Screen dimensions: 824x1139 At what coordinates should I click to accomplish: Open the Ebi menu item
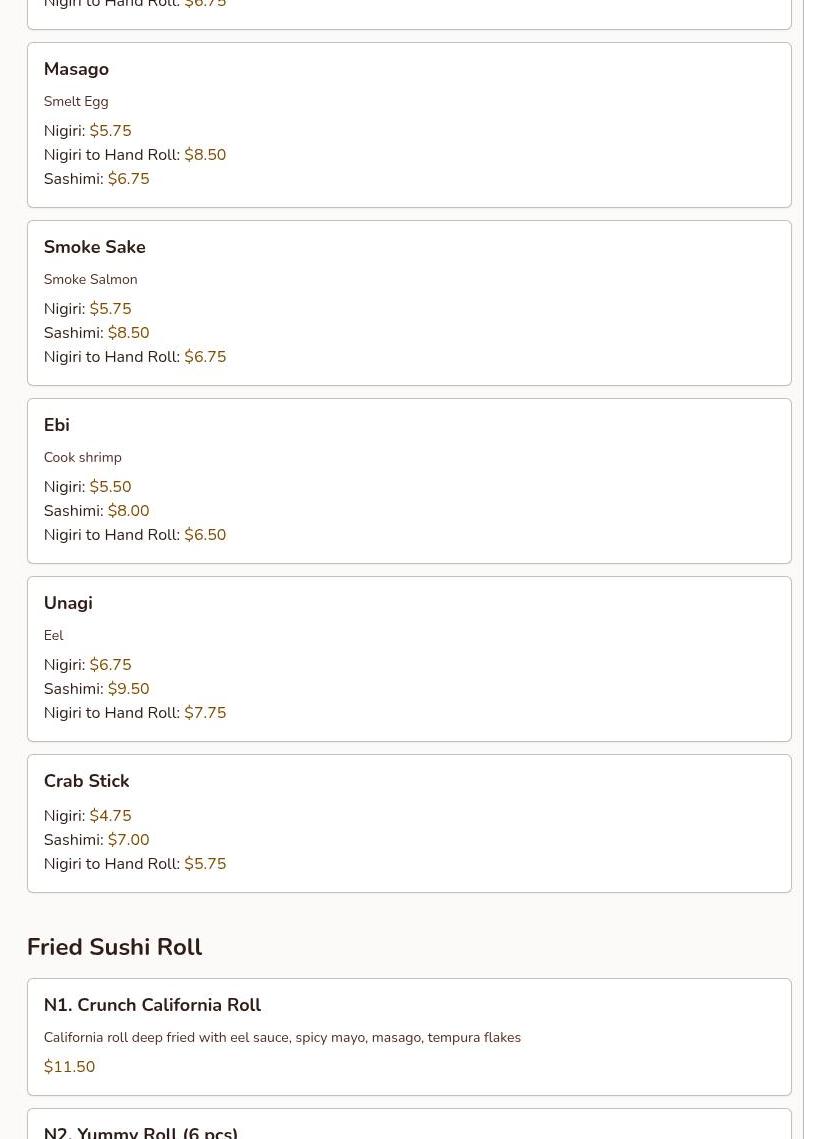click(x=56, y=425)
